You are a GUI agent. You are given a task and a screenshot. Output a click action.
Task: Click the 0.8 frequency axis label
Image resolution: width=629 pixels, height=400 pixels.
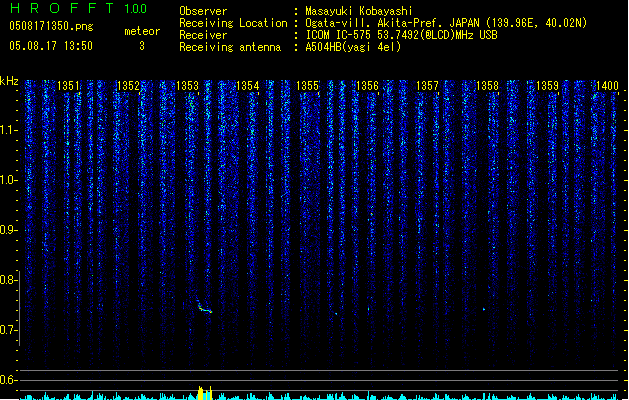(9, 280)
